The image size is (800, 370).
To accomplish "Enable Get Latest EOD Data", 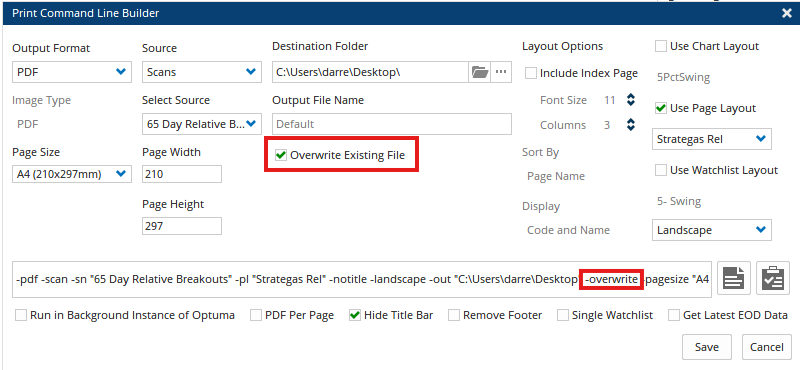I will tap(674, 315).
